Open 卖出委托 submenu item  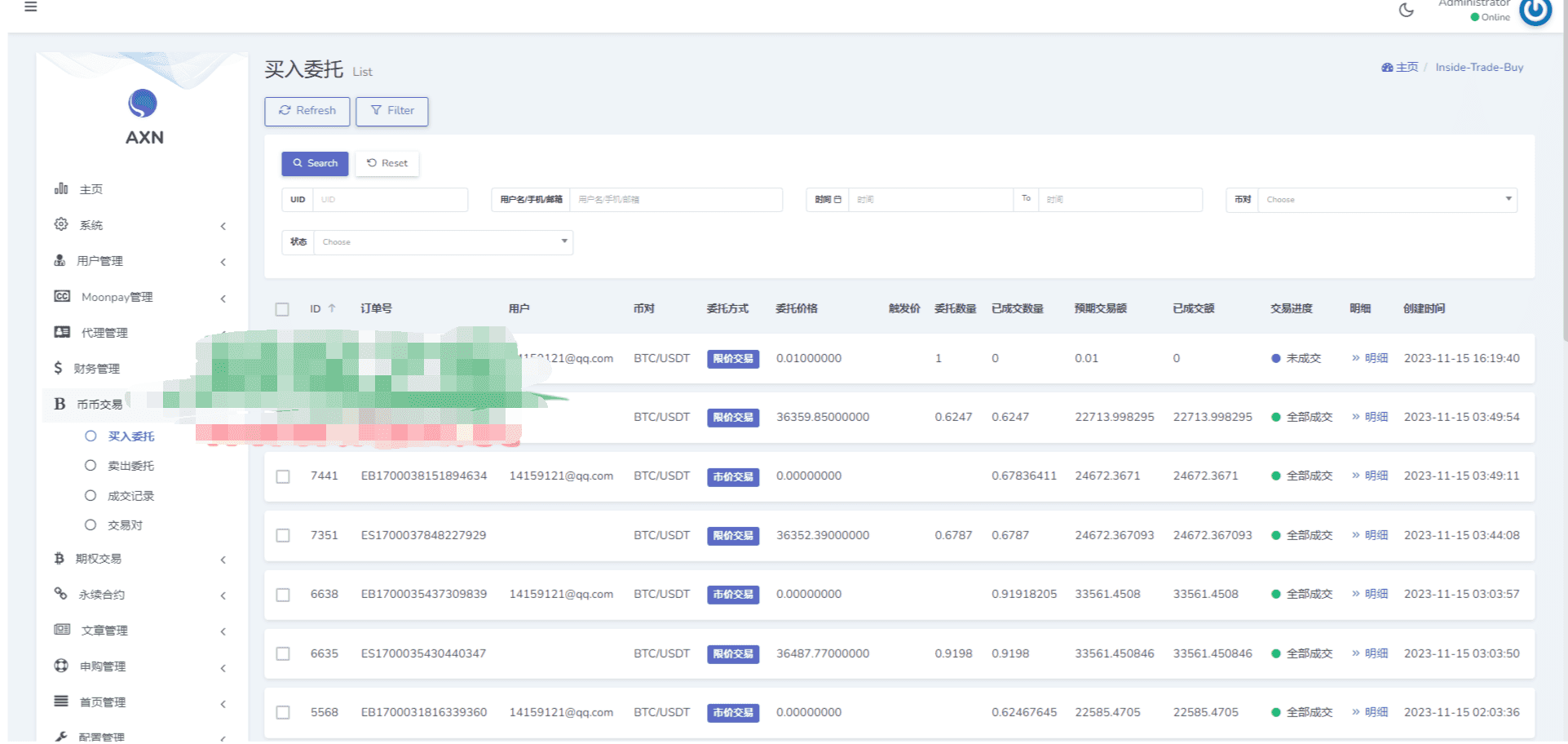tap(130, 466)
